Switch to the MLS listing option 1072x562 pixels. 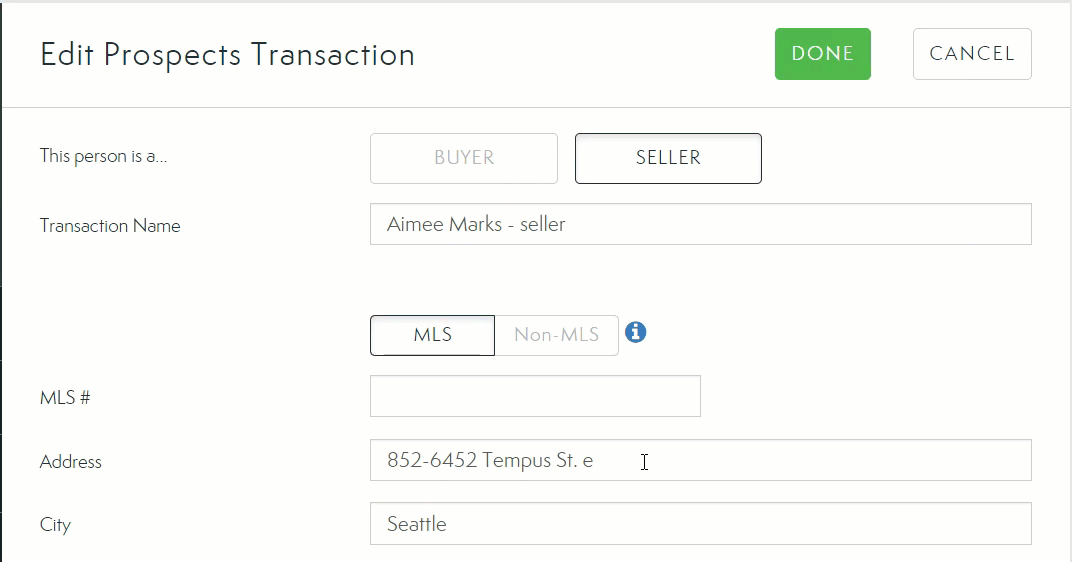(x=432, y=335)
